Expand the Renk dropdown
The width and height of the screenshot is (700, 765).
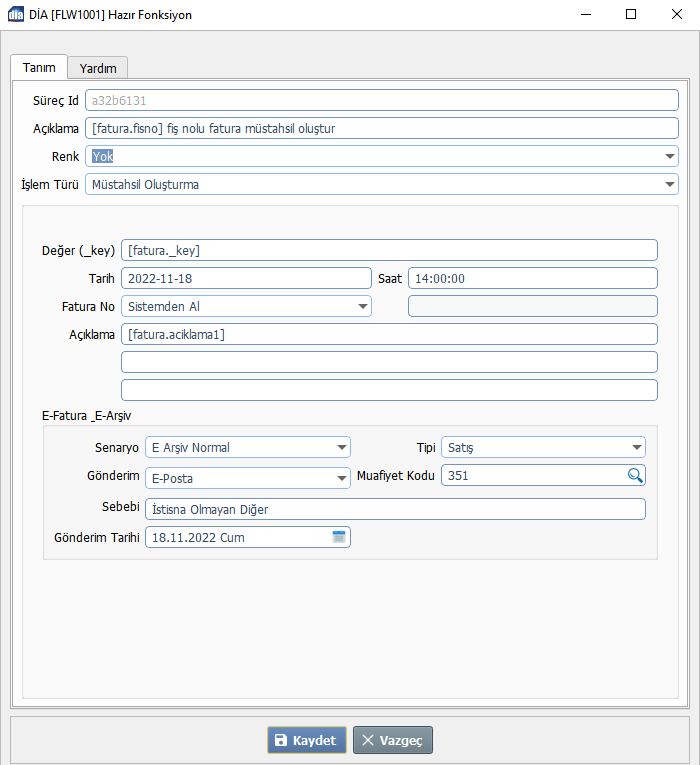(x=668, y=157)
